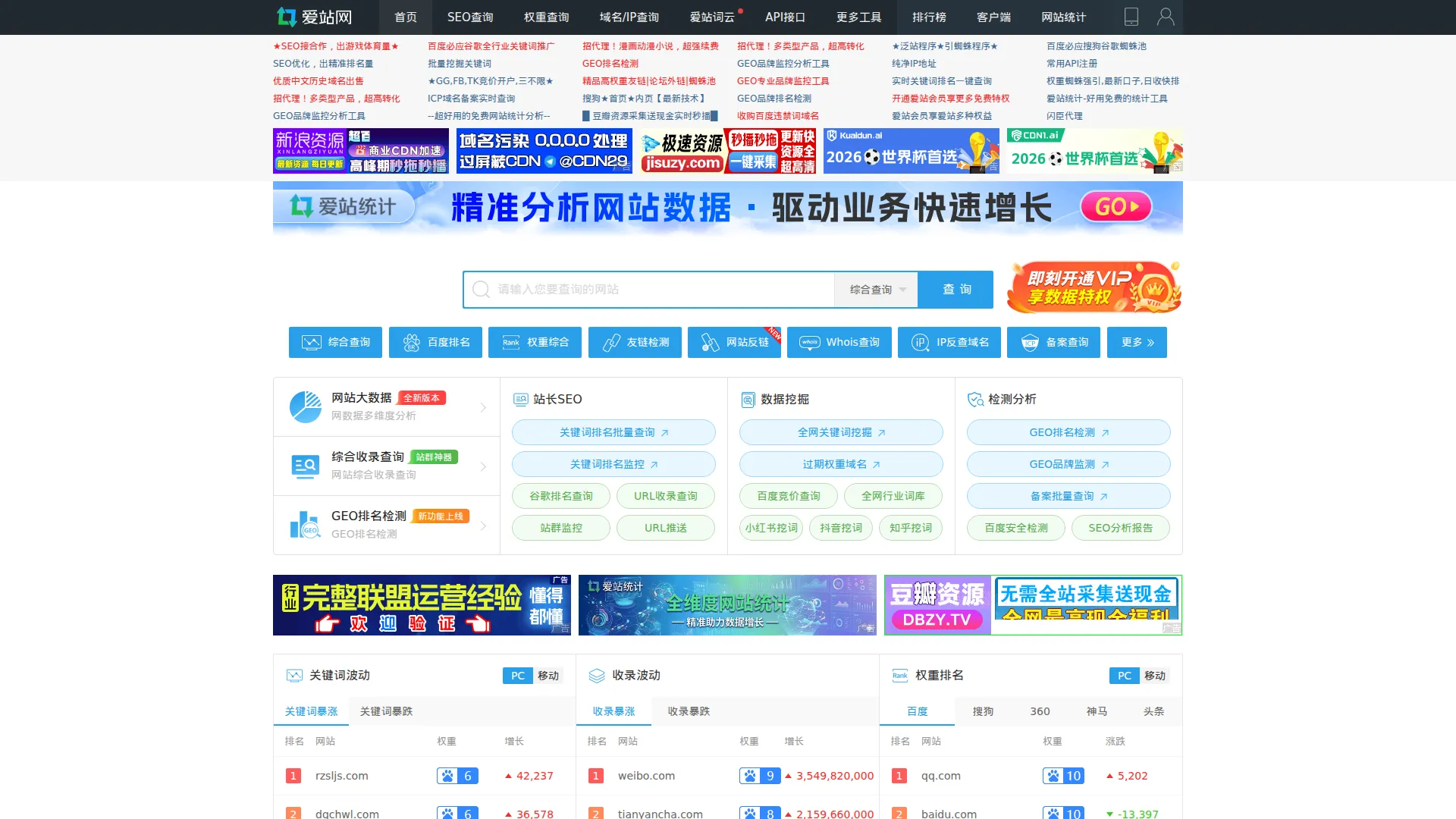Open the mobile device icon in header
This screenshot has height=819, width=1456.
click(1131, 17)
